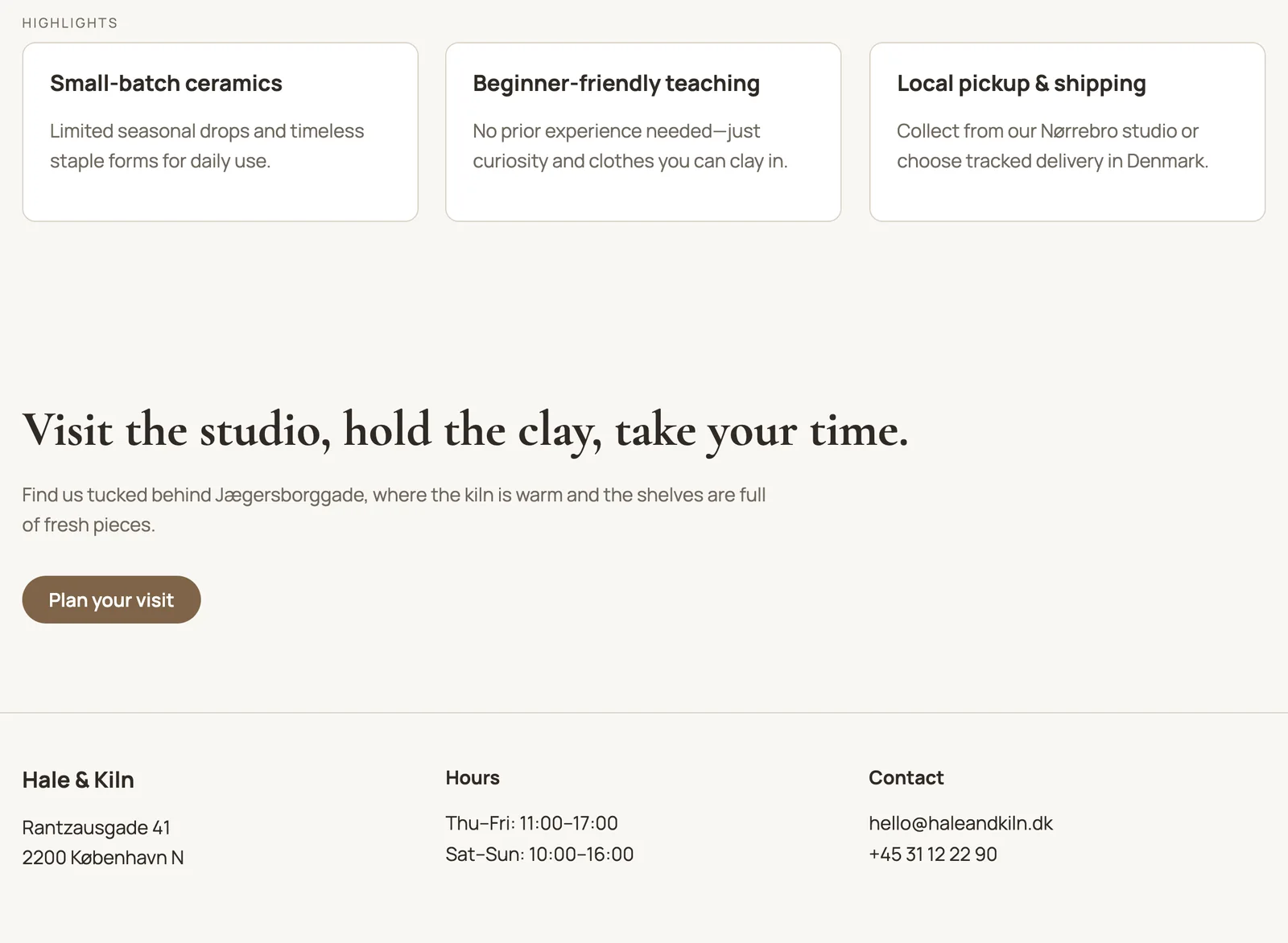Click the Contact footer heading
The height and width of the screenshot is (943, 1288).
(906, 777)
